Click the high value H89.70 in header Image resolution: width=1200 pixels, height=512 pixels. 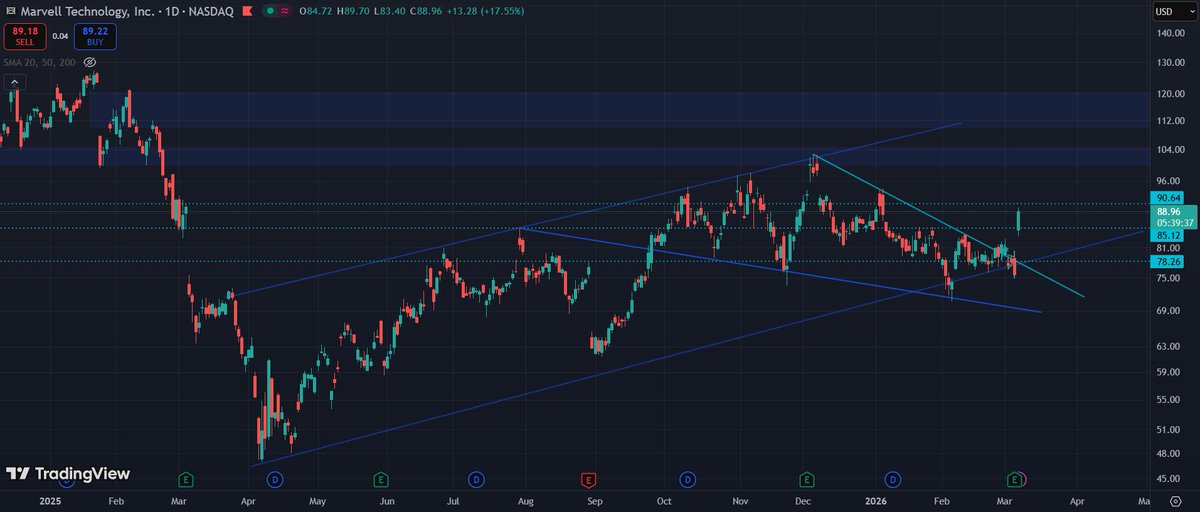[x=353, y=11]
